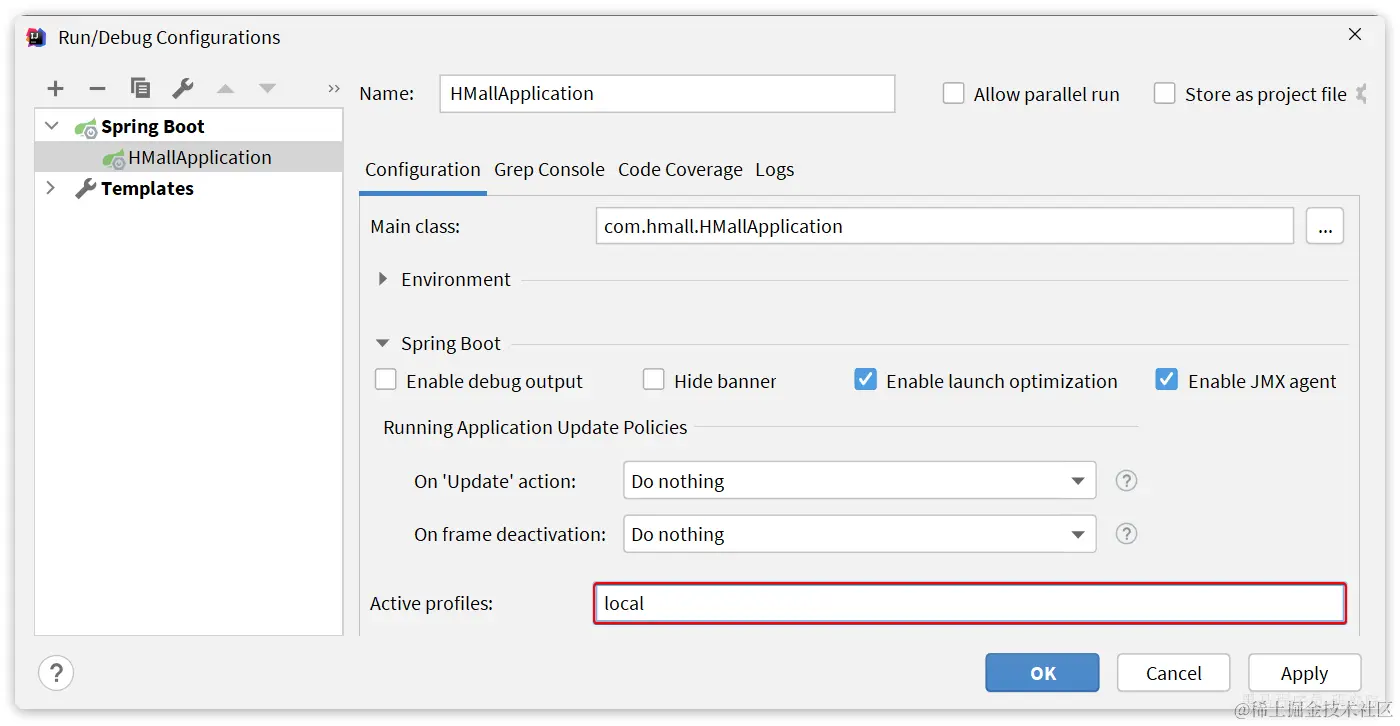Move configuration down arrow
The image size is (1400, 726).
point(267,89)
